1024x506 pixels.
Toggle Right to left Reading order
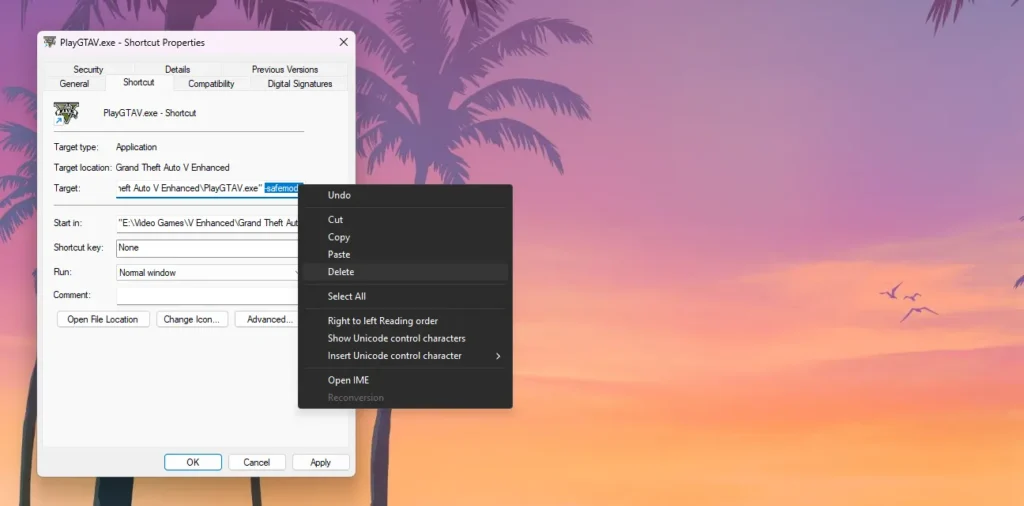405,321
